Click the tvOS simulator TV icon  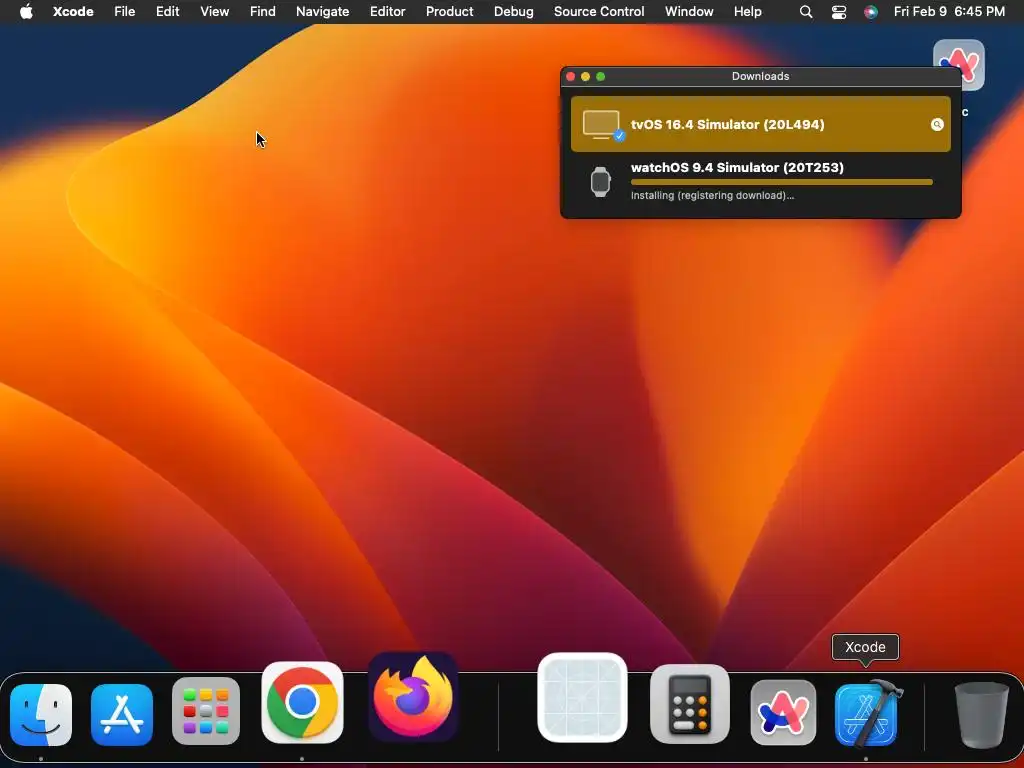tap(601, 125)
